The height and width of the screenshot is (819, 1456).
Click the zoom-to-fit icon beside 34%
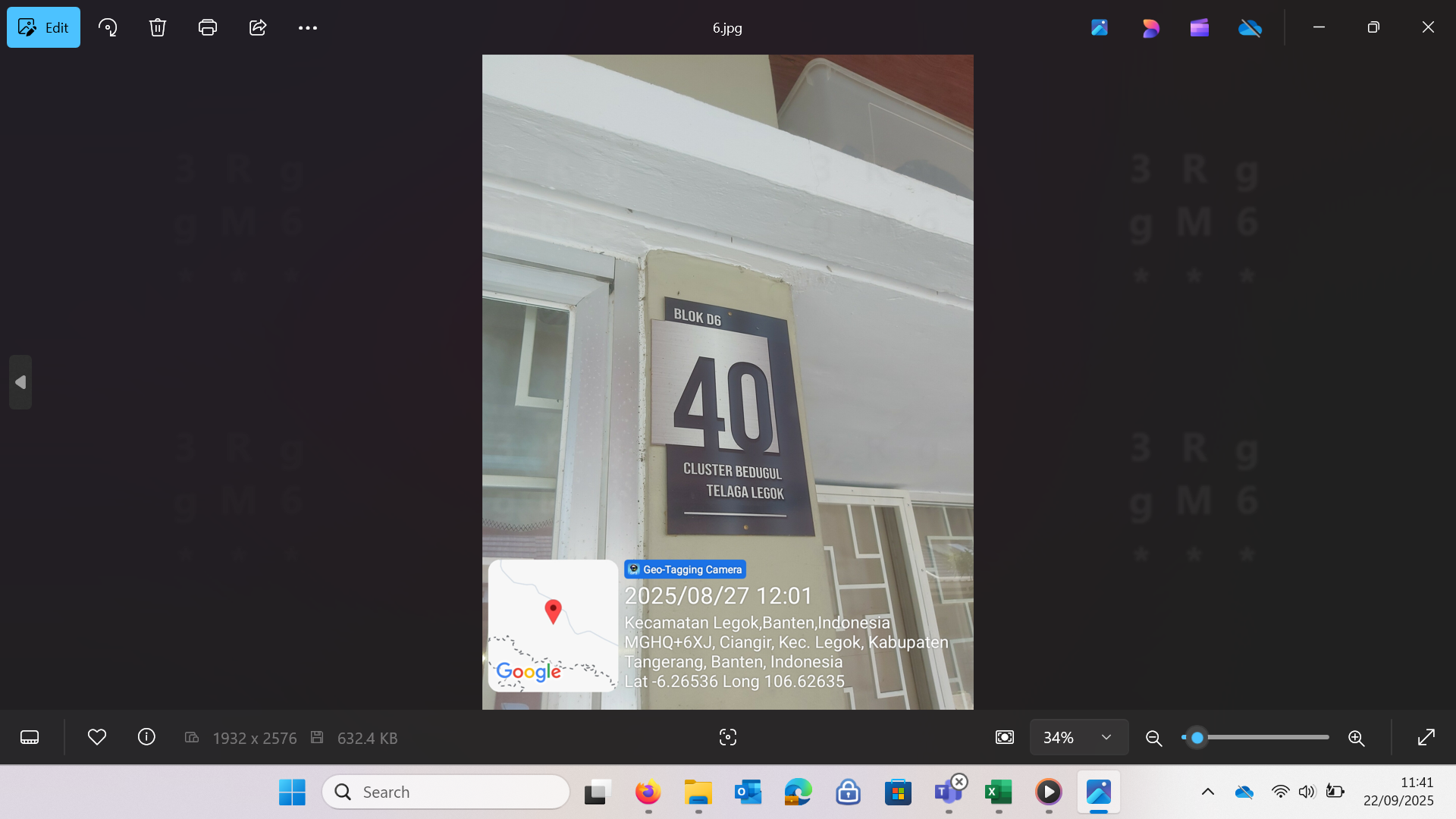click(1004, 737)
